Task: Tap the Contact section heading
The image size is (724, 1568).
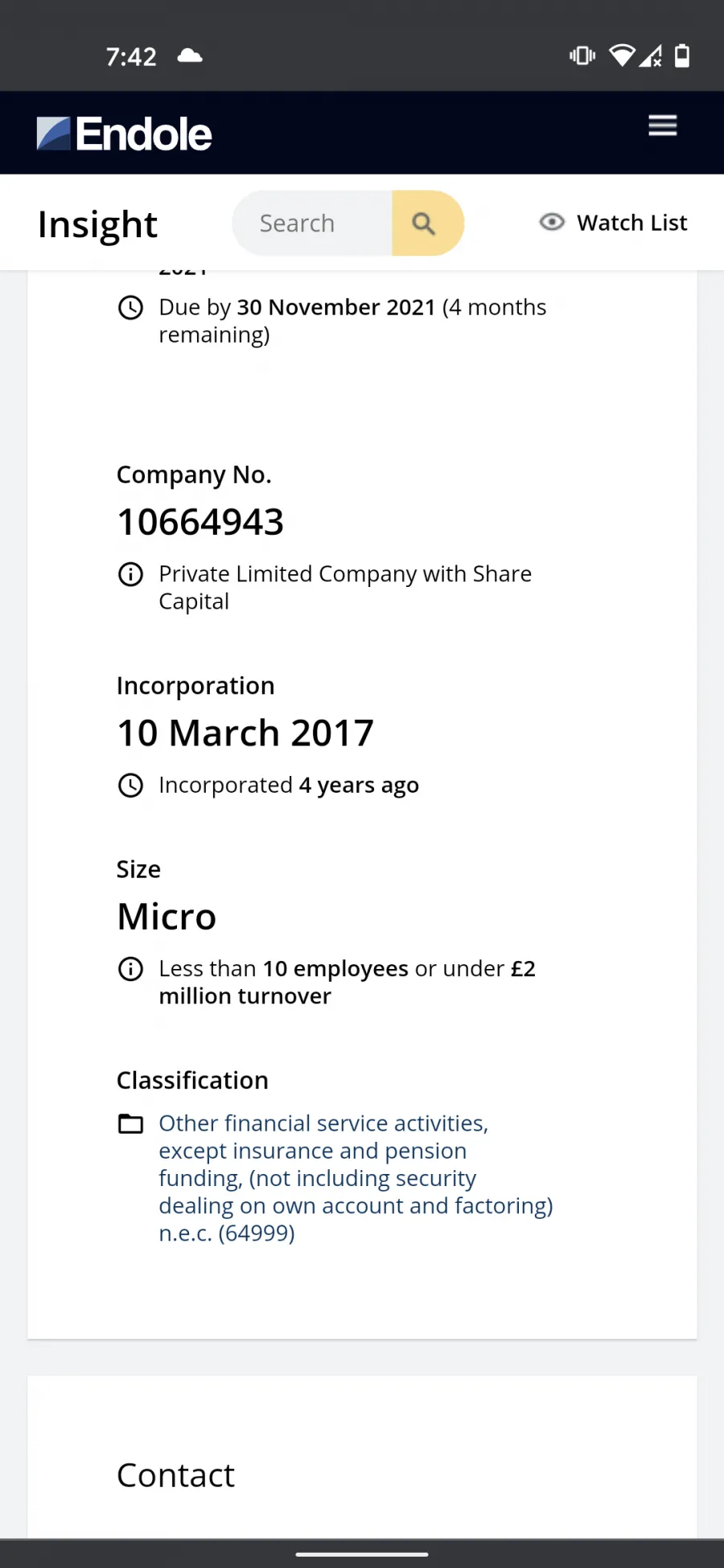Action: pyautogui.click(x=175, y=1476)
